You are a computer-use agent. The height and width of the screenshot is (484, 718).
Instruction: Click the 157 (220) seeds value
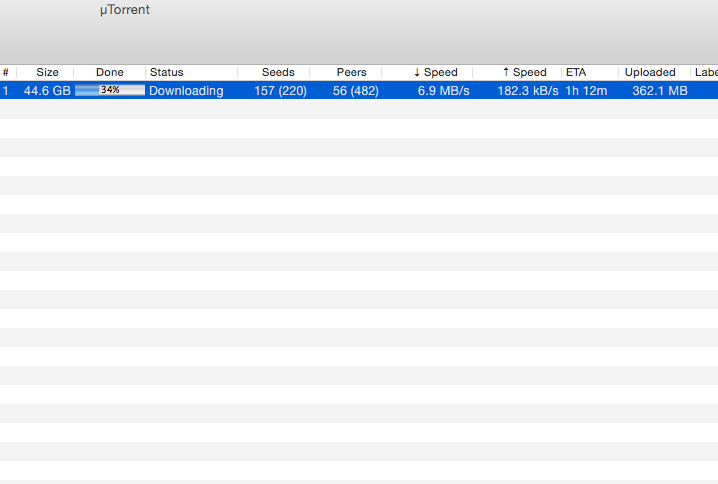tap(280, 91)
